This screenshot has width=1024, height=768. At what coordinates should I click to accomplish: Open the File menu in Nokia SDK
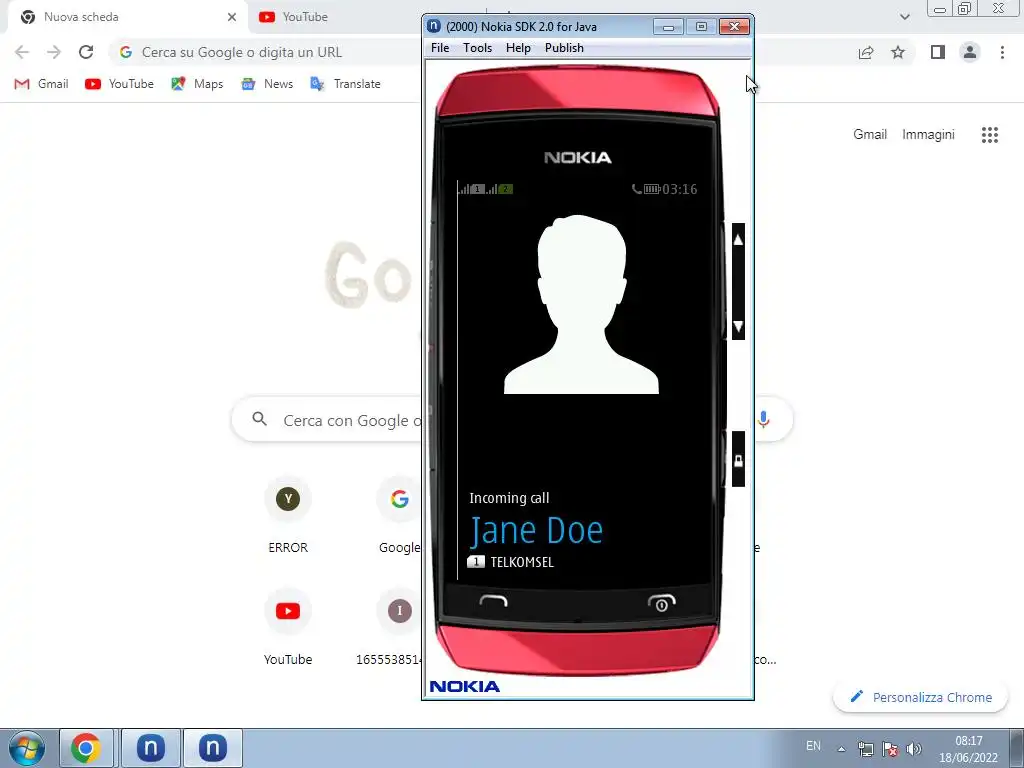click(x=440, y=48)
